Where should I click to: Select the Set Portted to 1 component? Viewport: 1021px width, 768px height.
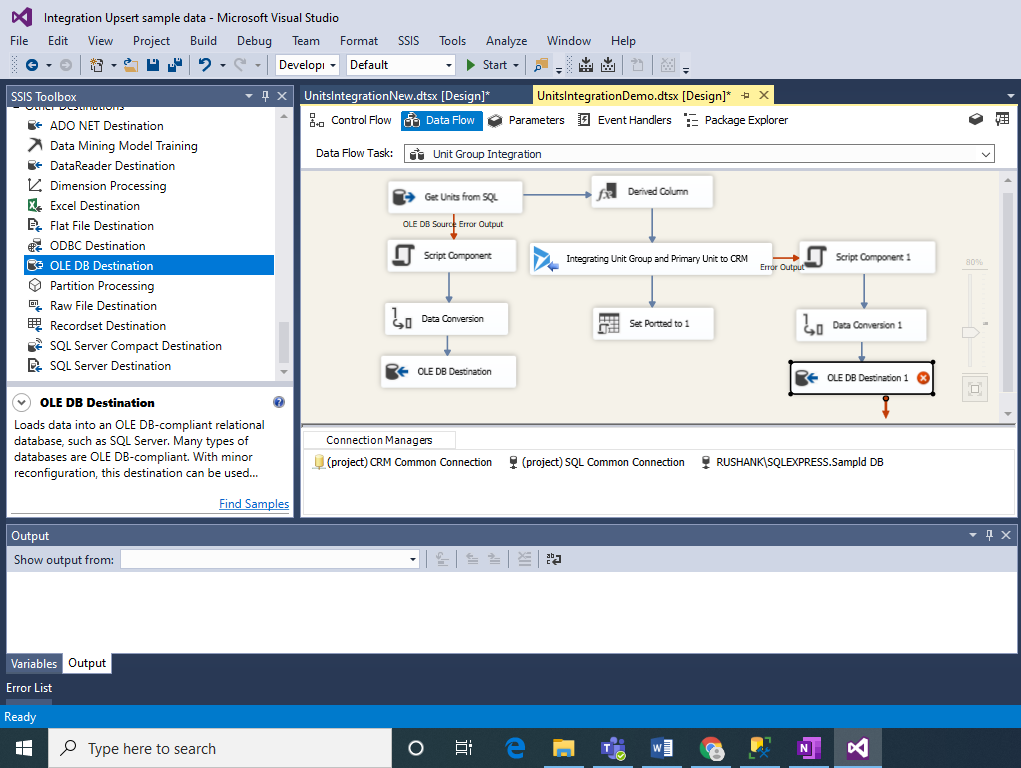[x=653, y=324]
